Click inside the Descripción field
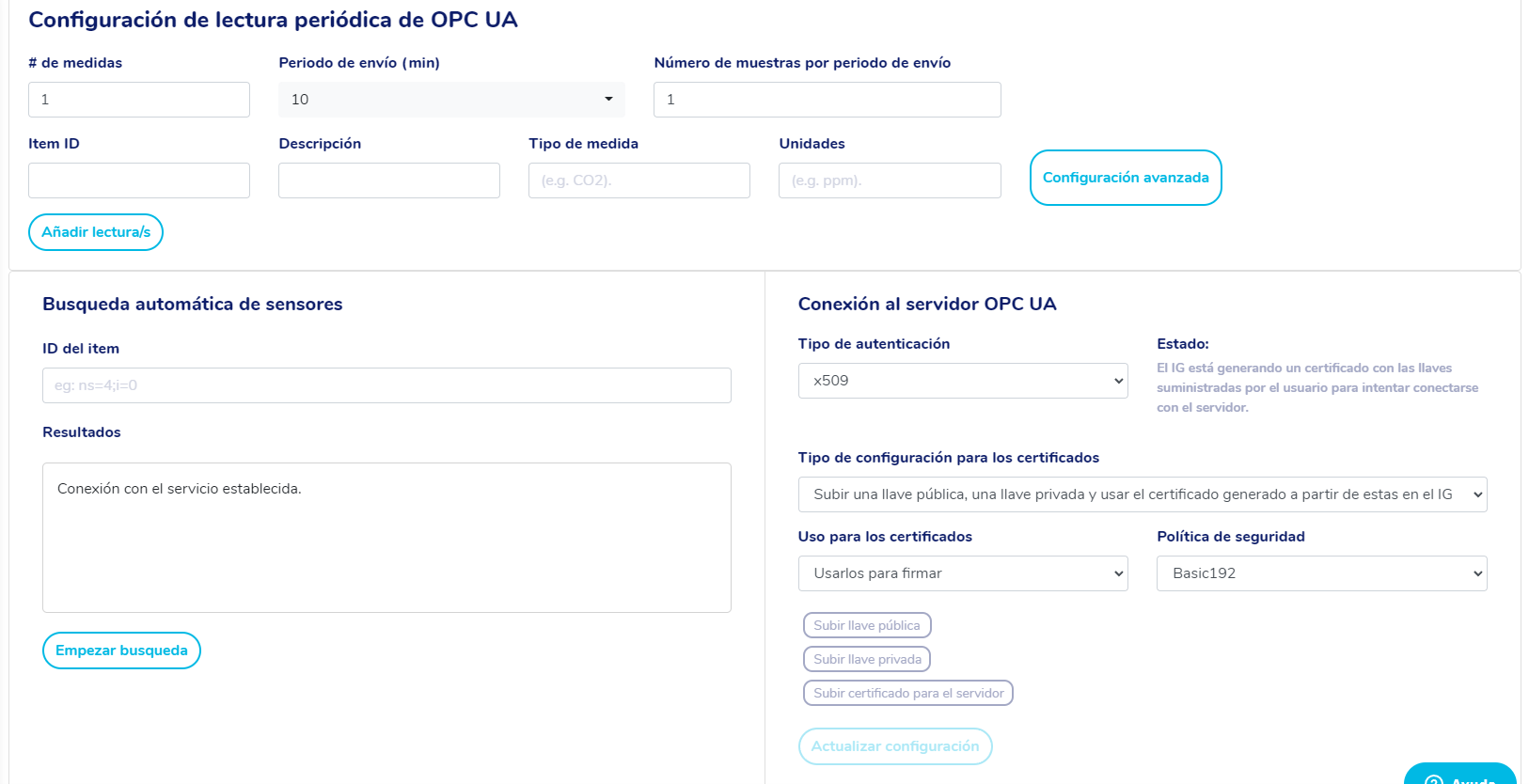1529x784 pixels. [388, 180]
